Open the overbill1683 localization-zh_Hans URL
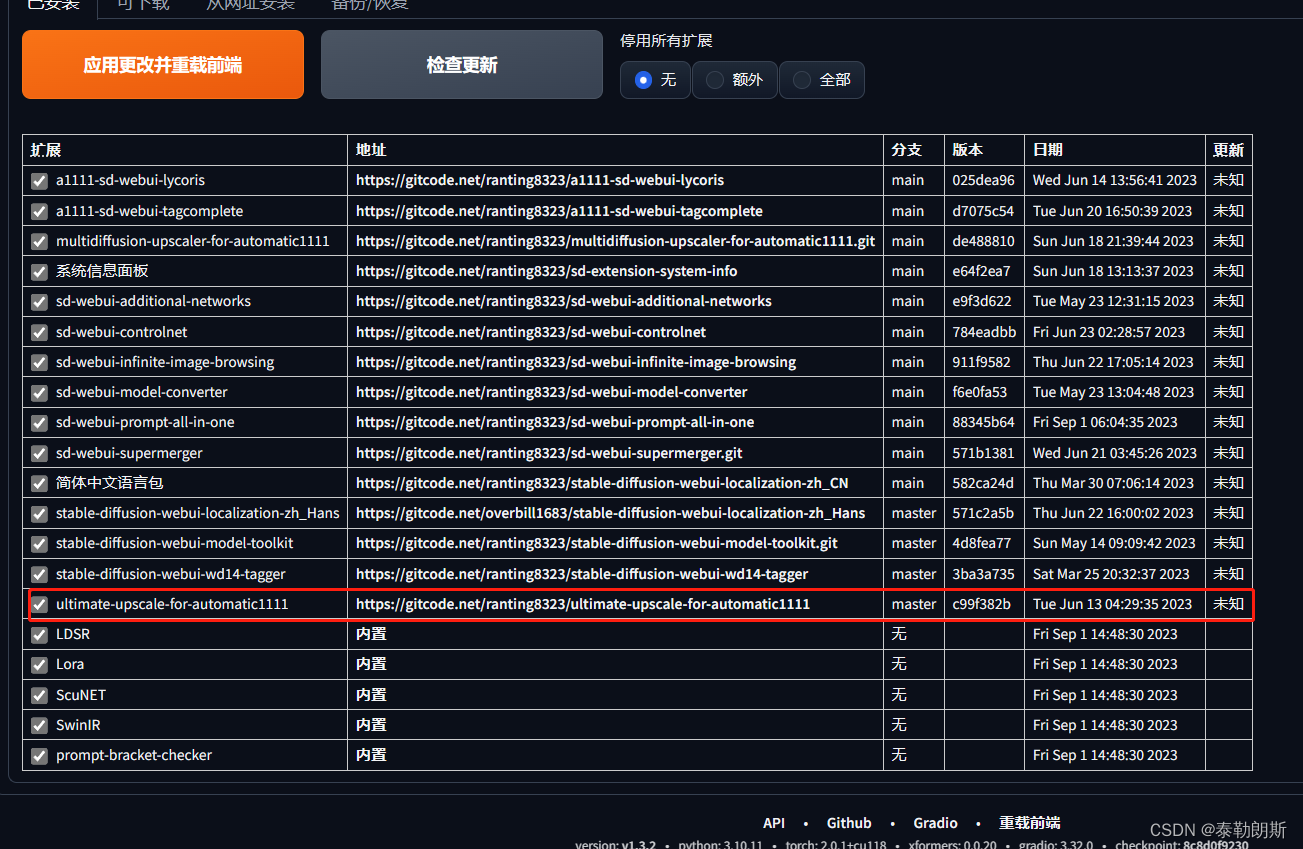 click(610, 513)
